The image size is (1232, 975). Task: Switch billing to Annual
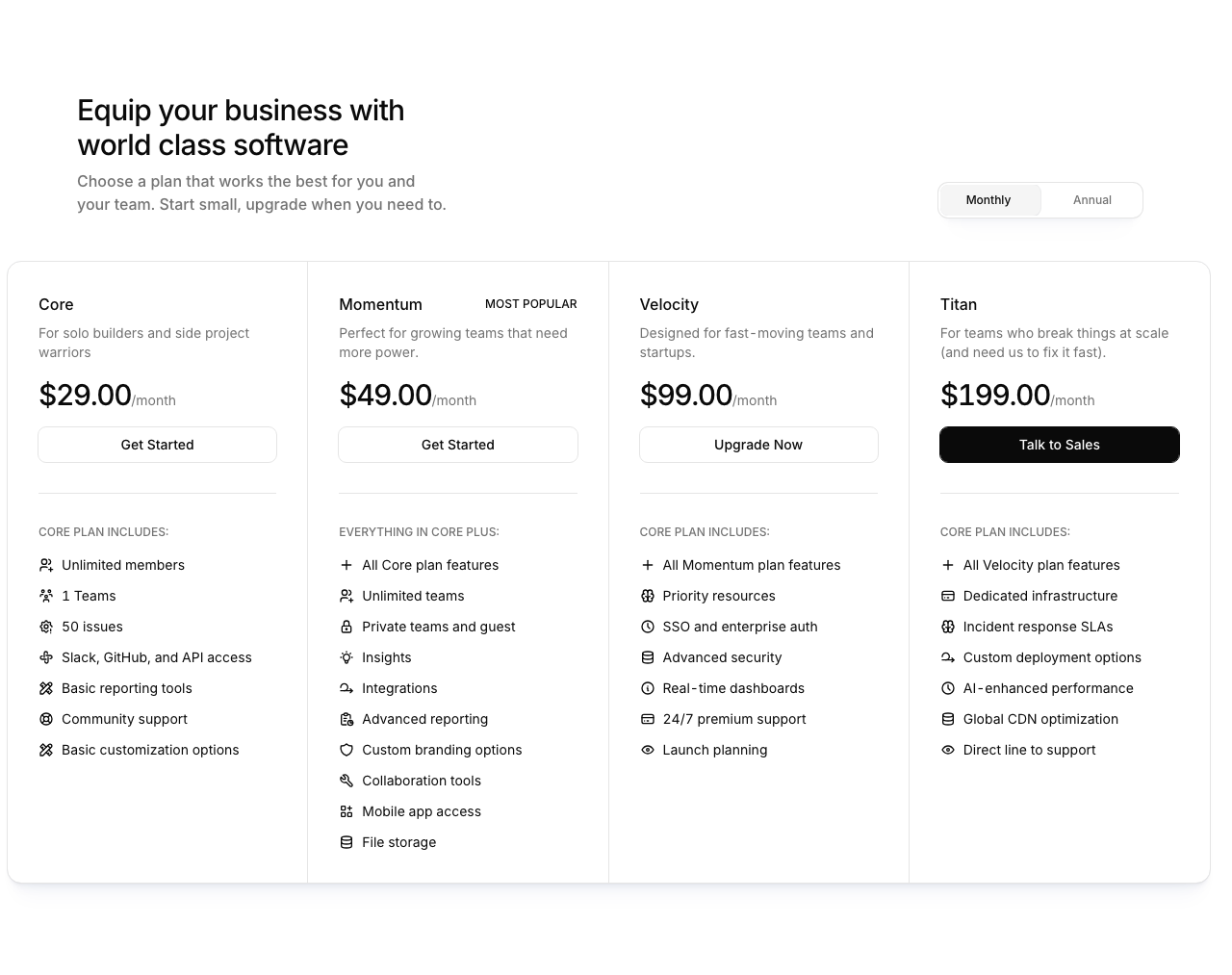pyautogui.click(x=1092, y=200)
